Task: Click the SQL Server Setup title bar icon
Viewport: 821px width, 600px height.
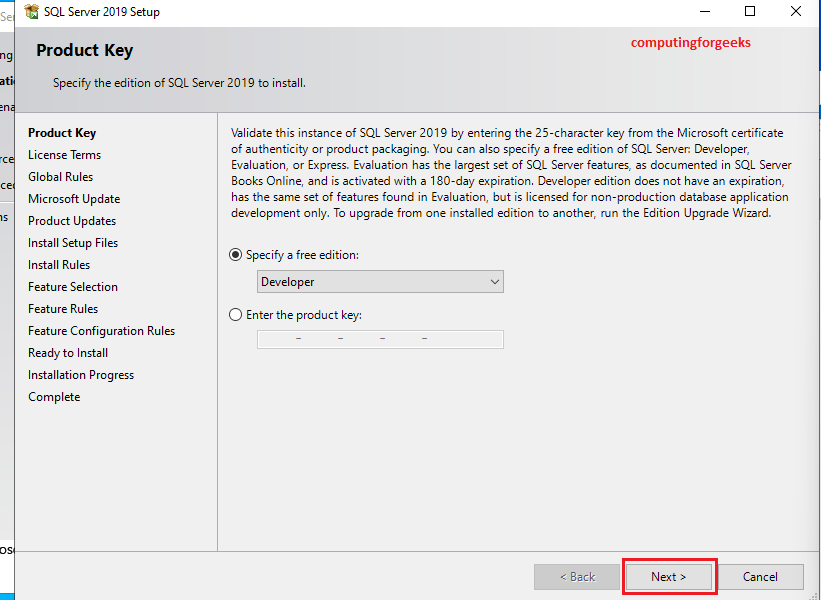Action: 29,11
